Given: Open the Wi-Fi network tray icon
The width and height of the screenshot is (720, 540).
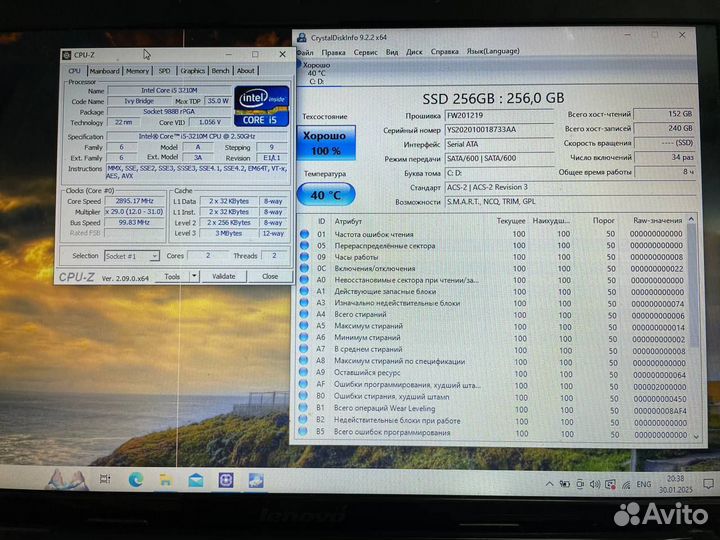Looking at the screenshot, I should point(626,485).
